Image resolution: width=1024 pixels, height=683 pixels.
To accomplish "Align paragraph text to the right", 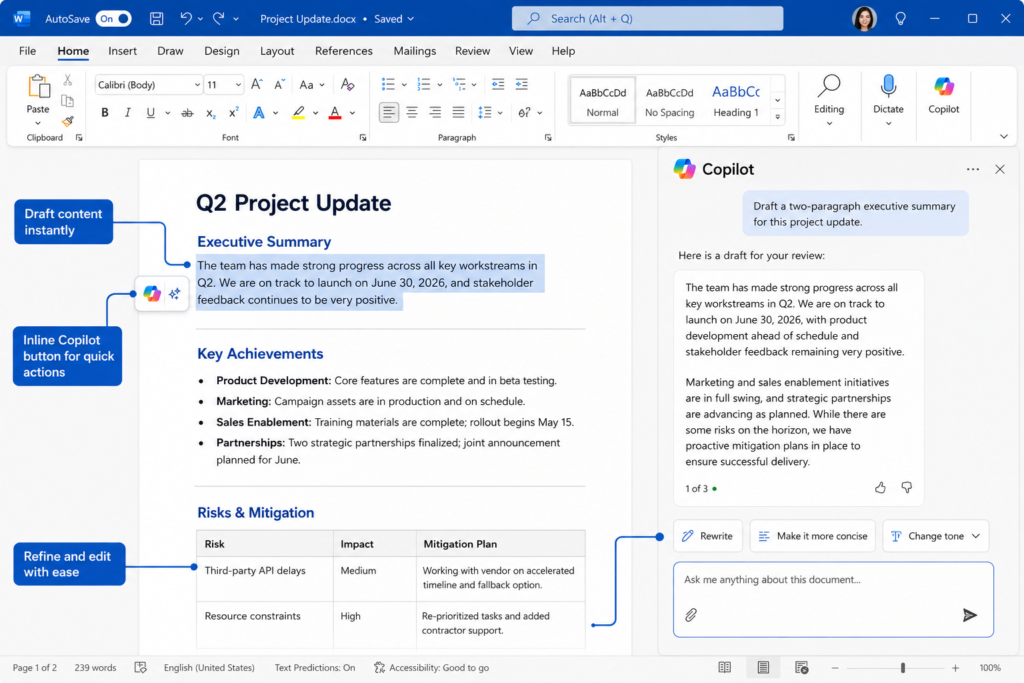I will (435, 112).
